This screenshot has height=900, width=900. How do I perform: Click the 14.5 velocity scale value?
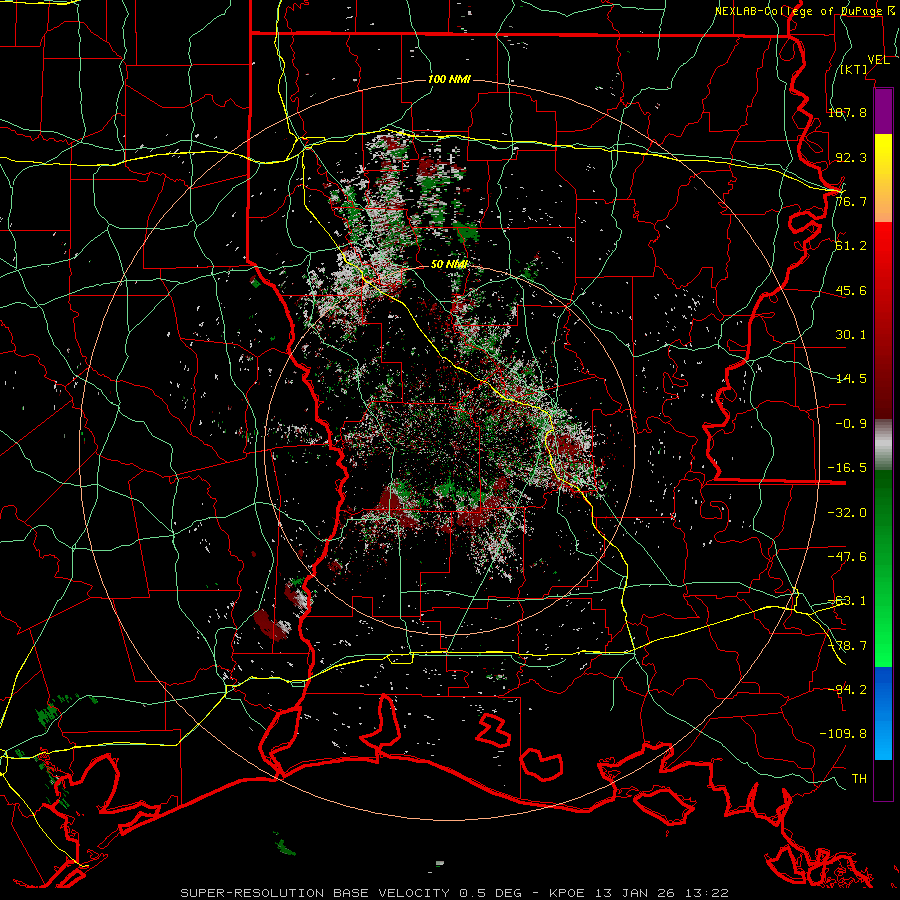[851, 379]
